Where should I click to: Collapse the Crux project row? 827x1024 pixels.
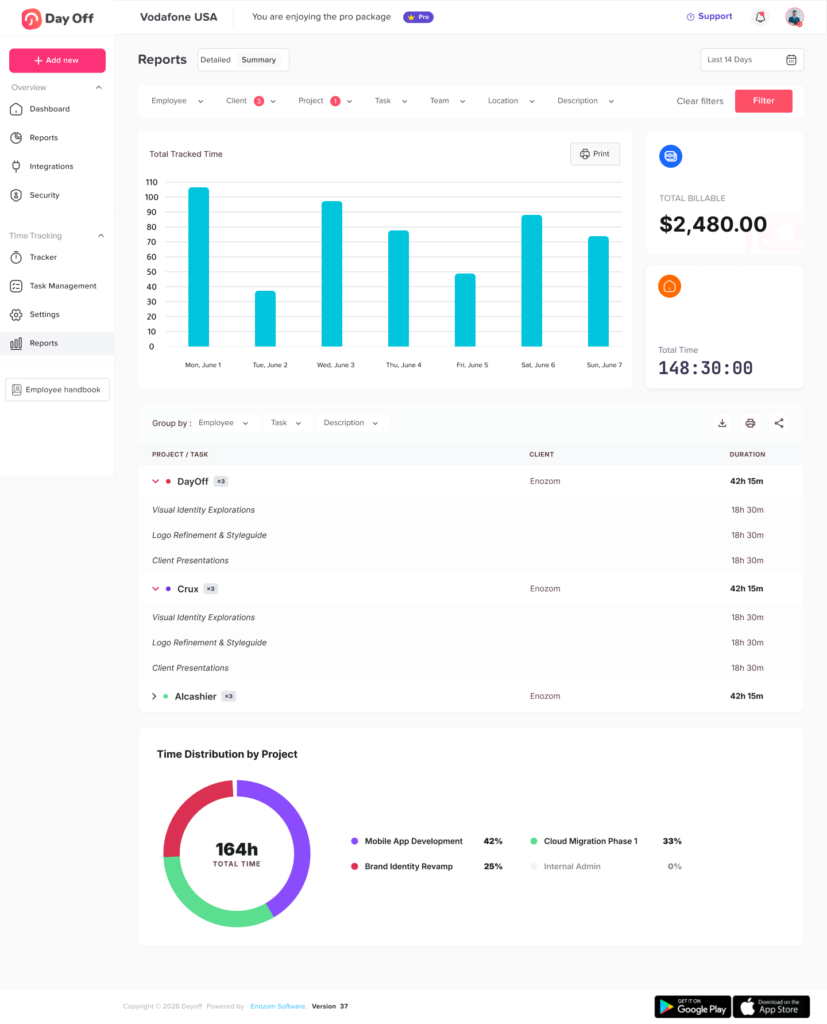155,589
